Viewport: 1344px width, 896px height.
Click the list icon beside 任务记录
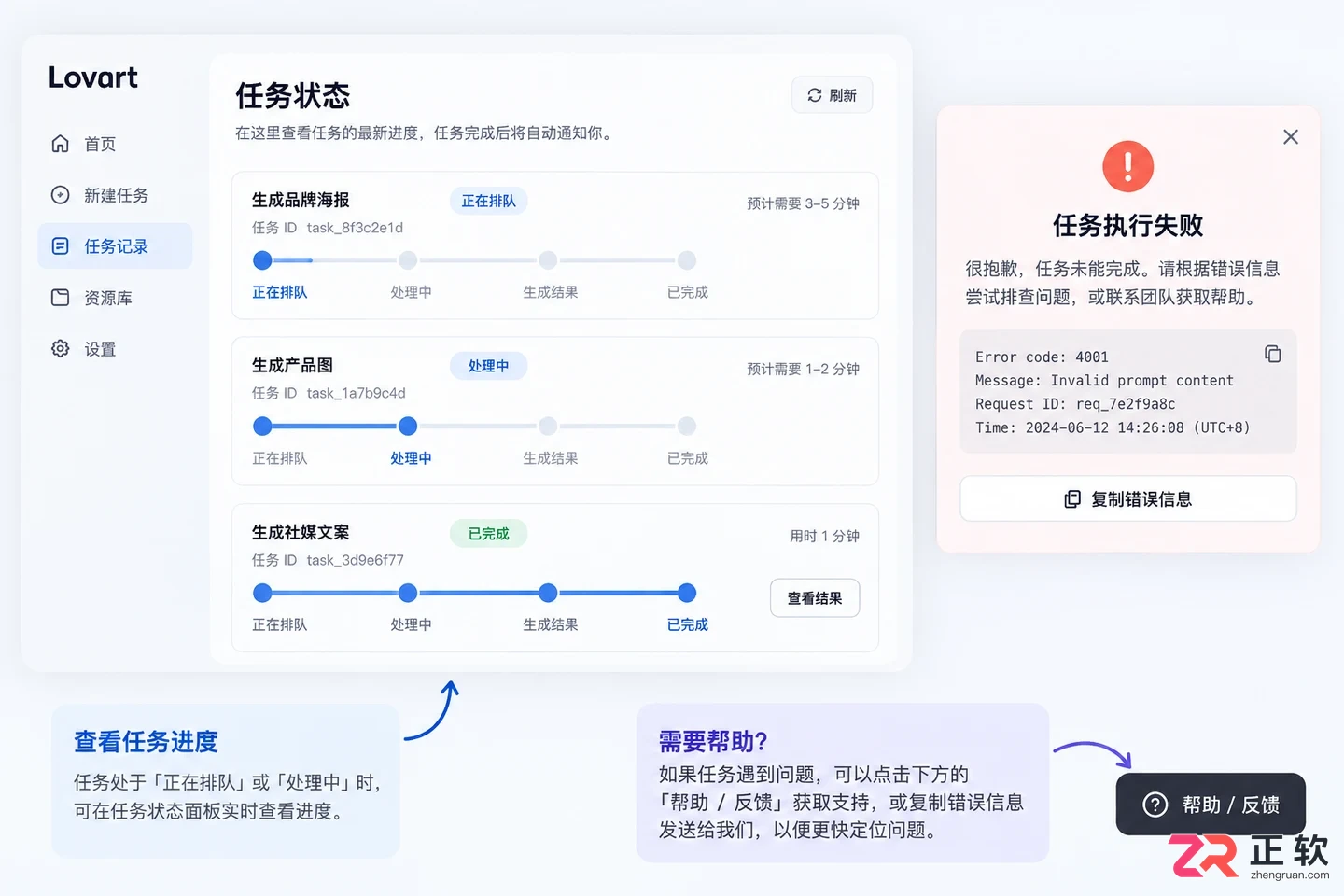pyautogui.click(x=60, y=246)
